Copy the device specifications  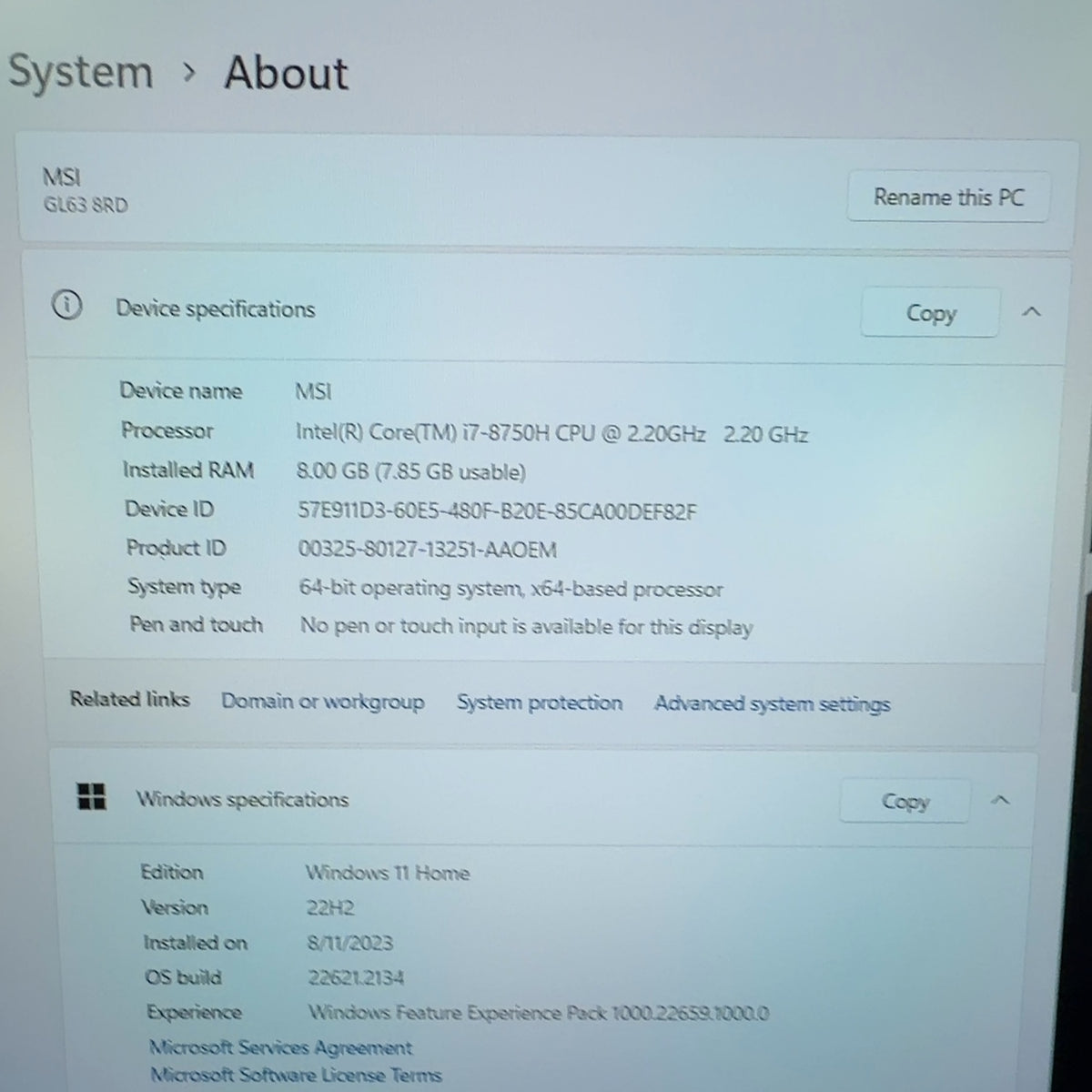930,313
